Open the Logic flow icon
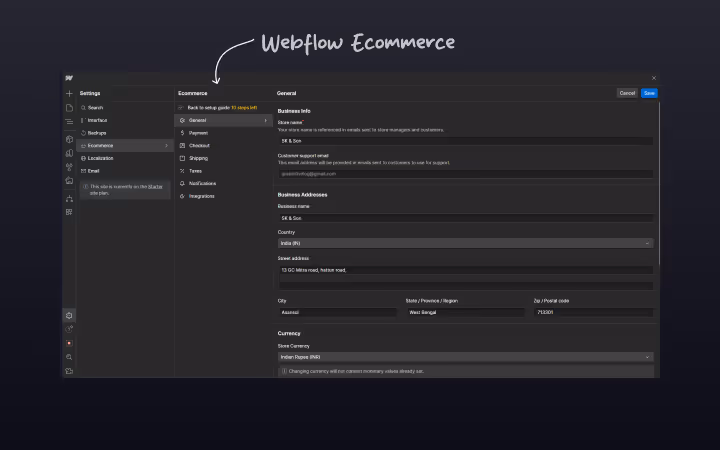 tap(69, 198)
